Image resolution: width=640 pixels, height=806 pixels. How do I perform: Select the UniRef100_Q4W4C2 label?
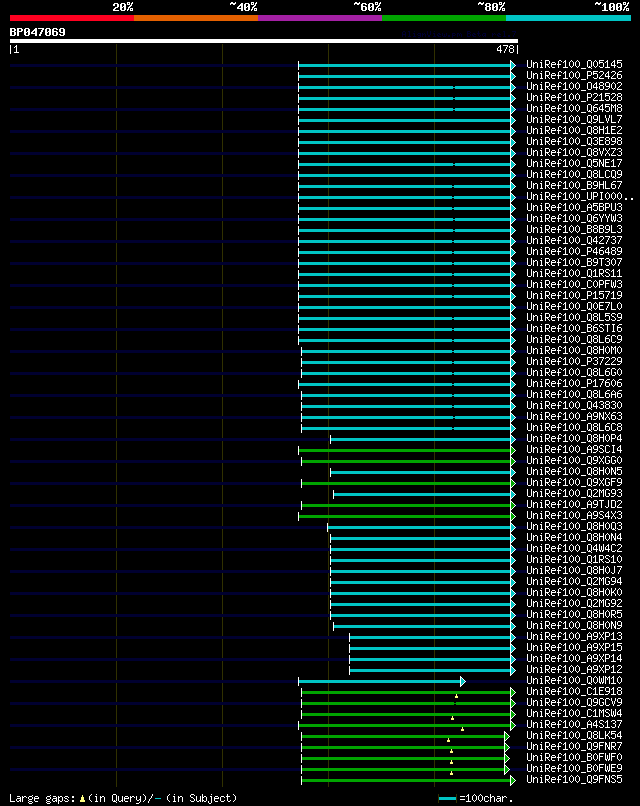pos(574,548)
